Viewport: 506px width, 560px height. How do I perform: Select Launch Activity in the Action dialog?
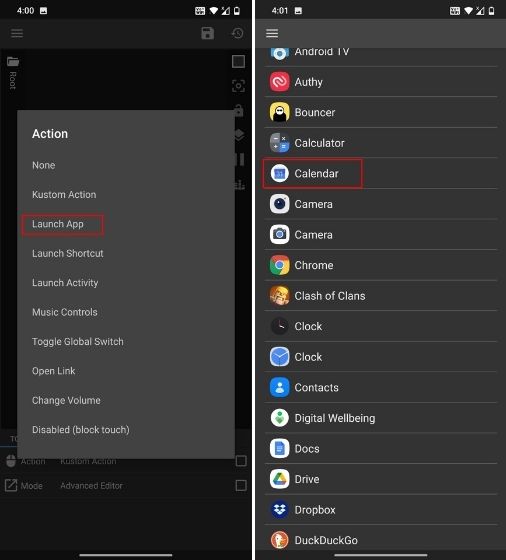65,283
